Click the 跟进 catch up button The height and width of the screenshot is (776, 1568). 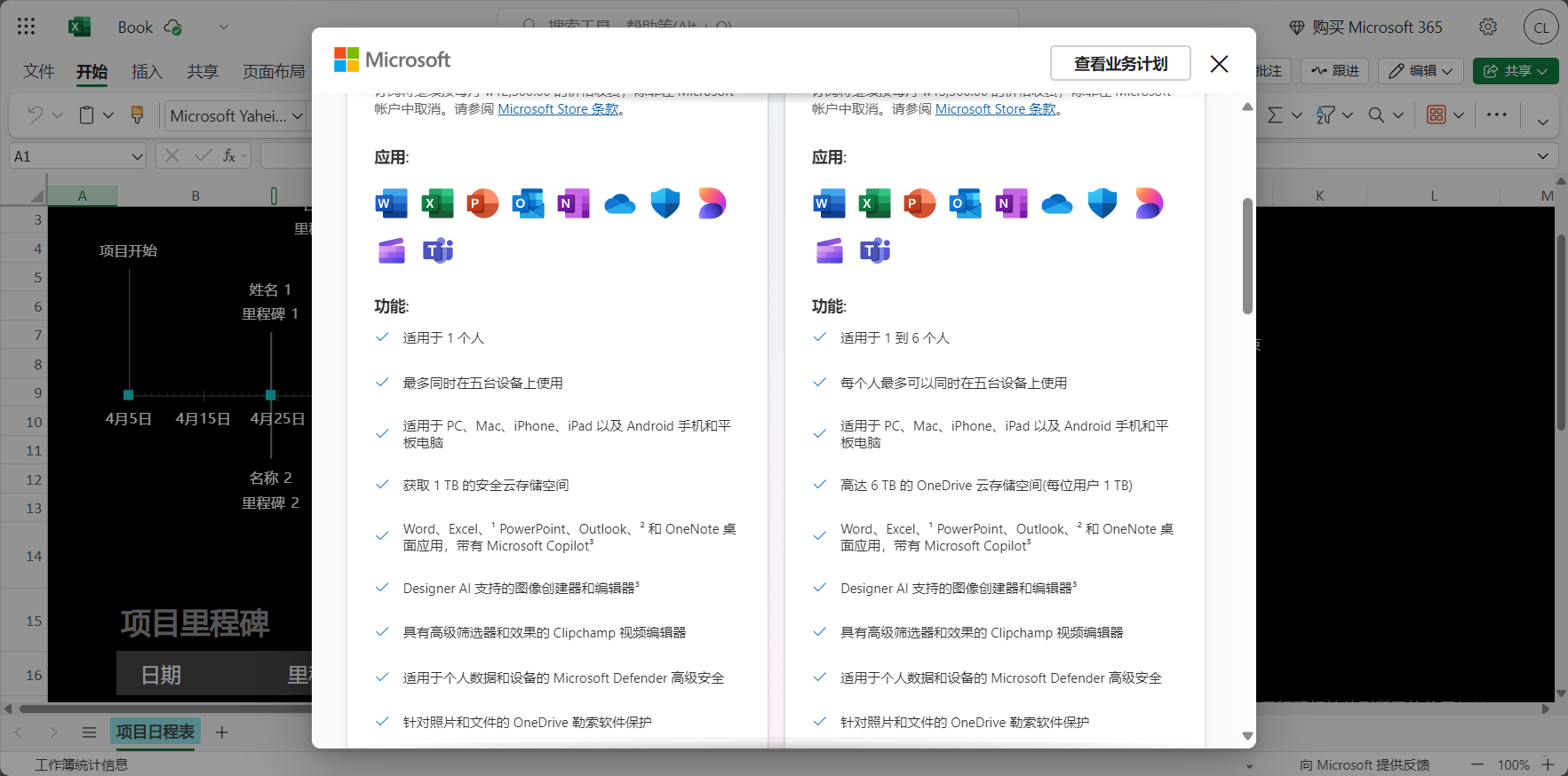(1335, 71)
